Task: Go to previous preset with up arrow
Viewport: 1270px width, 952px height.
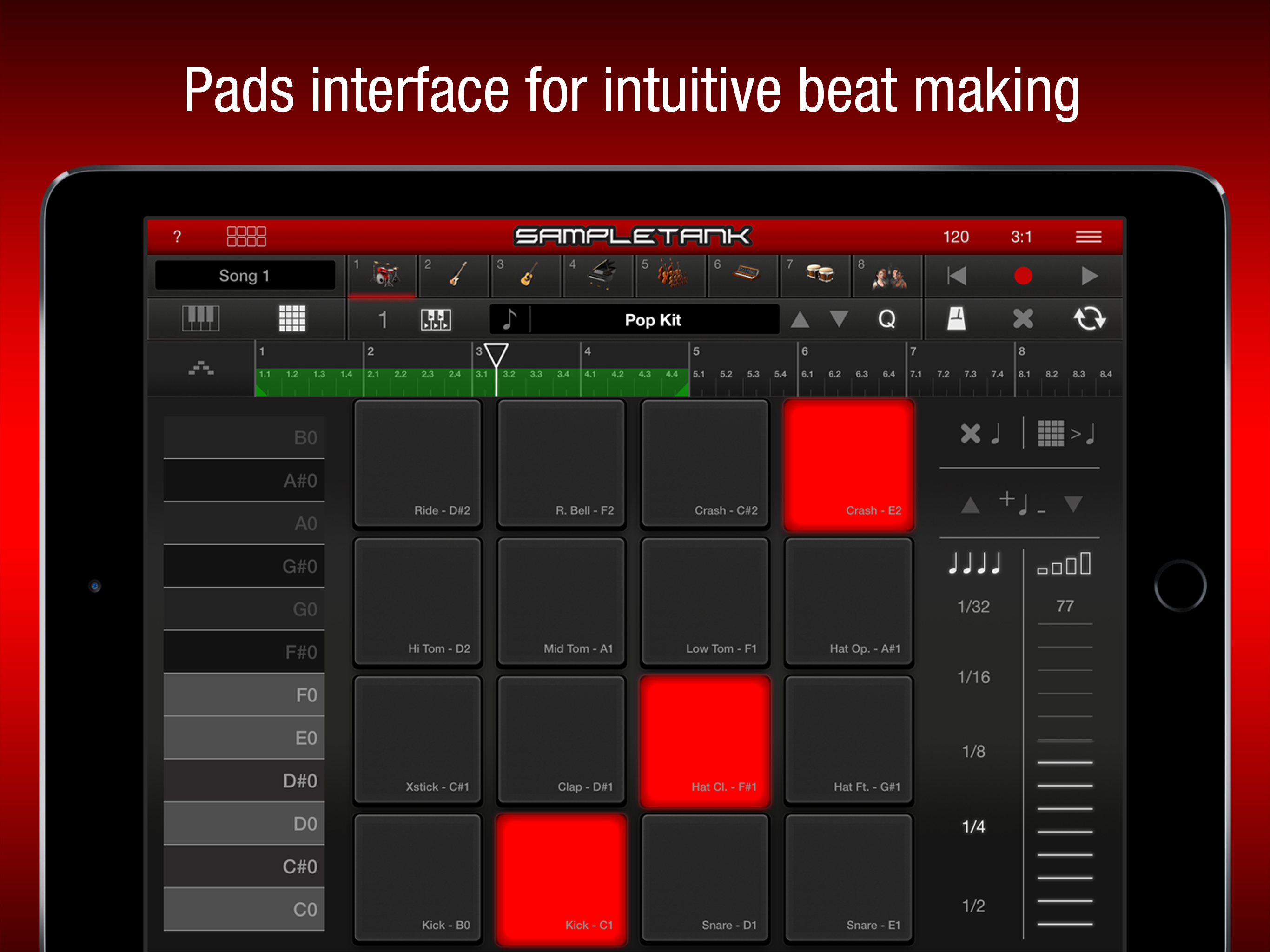Action: (800, 319)
